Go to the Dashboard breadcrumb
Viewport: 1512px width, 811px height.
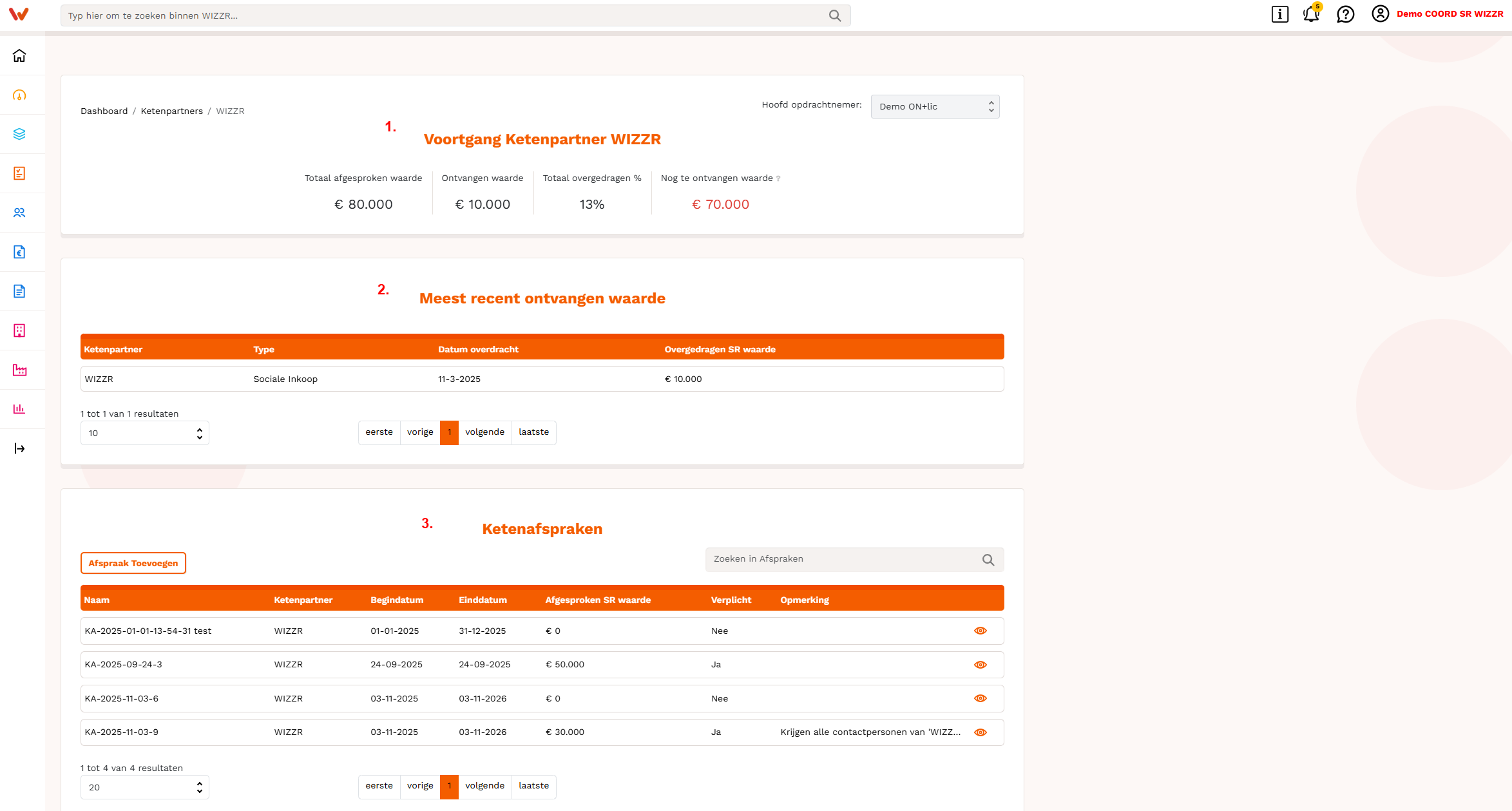pyautogui.click(x=104, y=111)
